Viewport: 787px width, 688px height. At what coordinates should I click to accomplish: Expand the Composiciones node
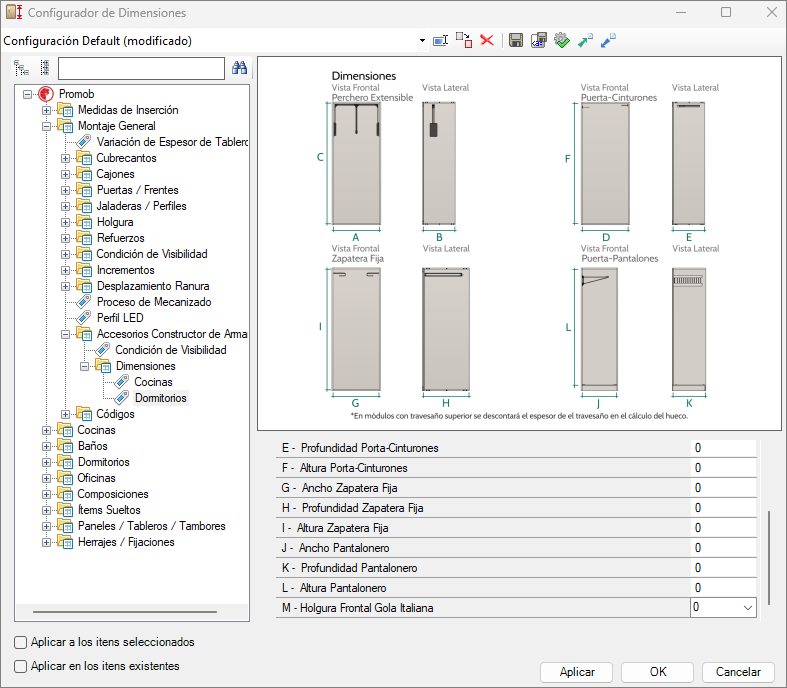pyautogui.click(x=46, y=494)
